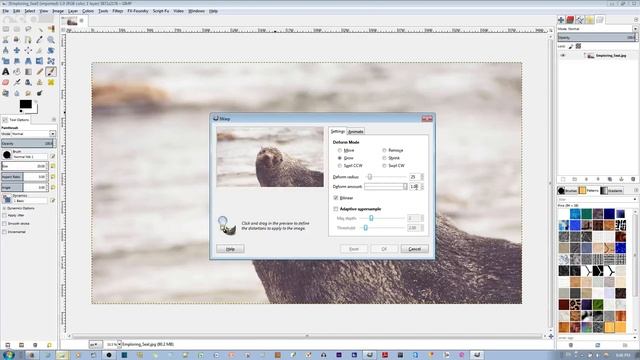
Task: Switch to the Settings tab in dialog
Action: [338, 131]
